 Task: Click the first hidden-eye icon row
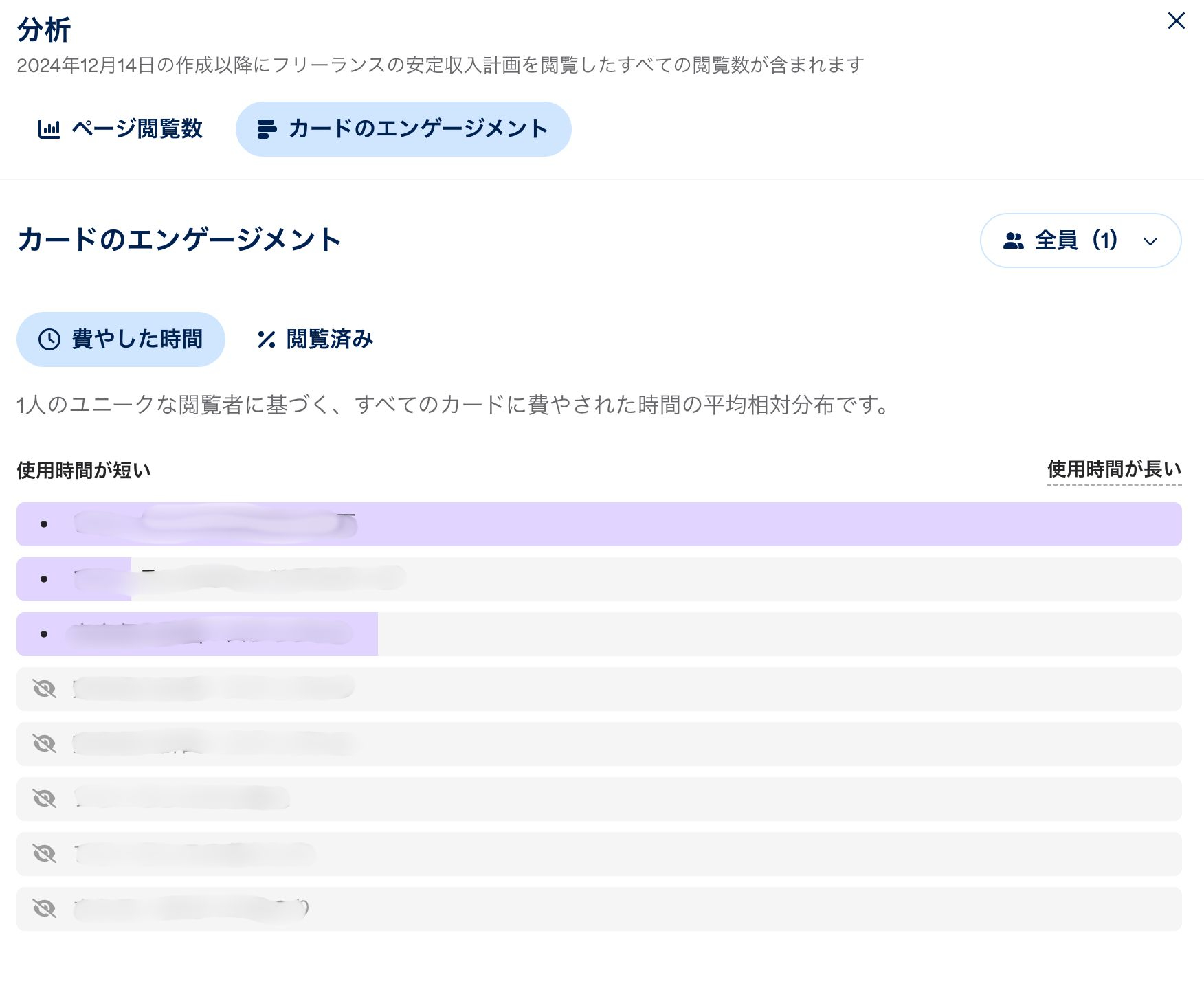click(599, 689)
